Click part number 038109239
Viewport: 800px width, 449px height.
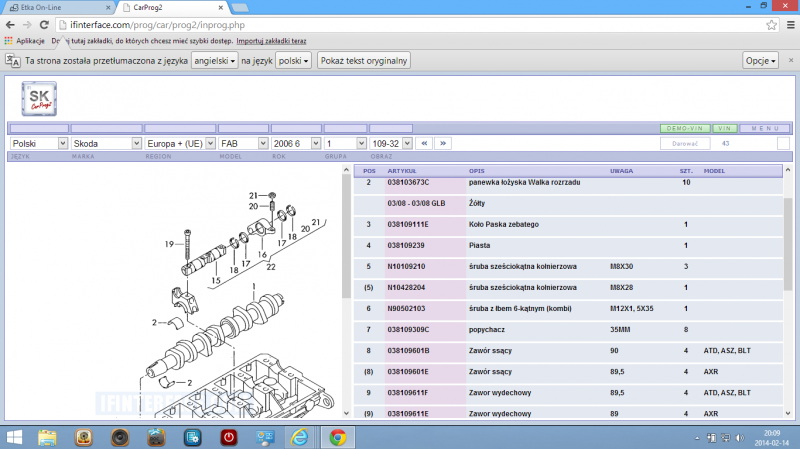click(x=406, y=245)
